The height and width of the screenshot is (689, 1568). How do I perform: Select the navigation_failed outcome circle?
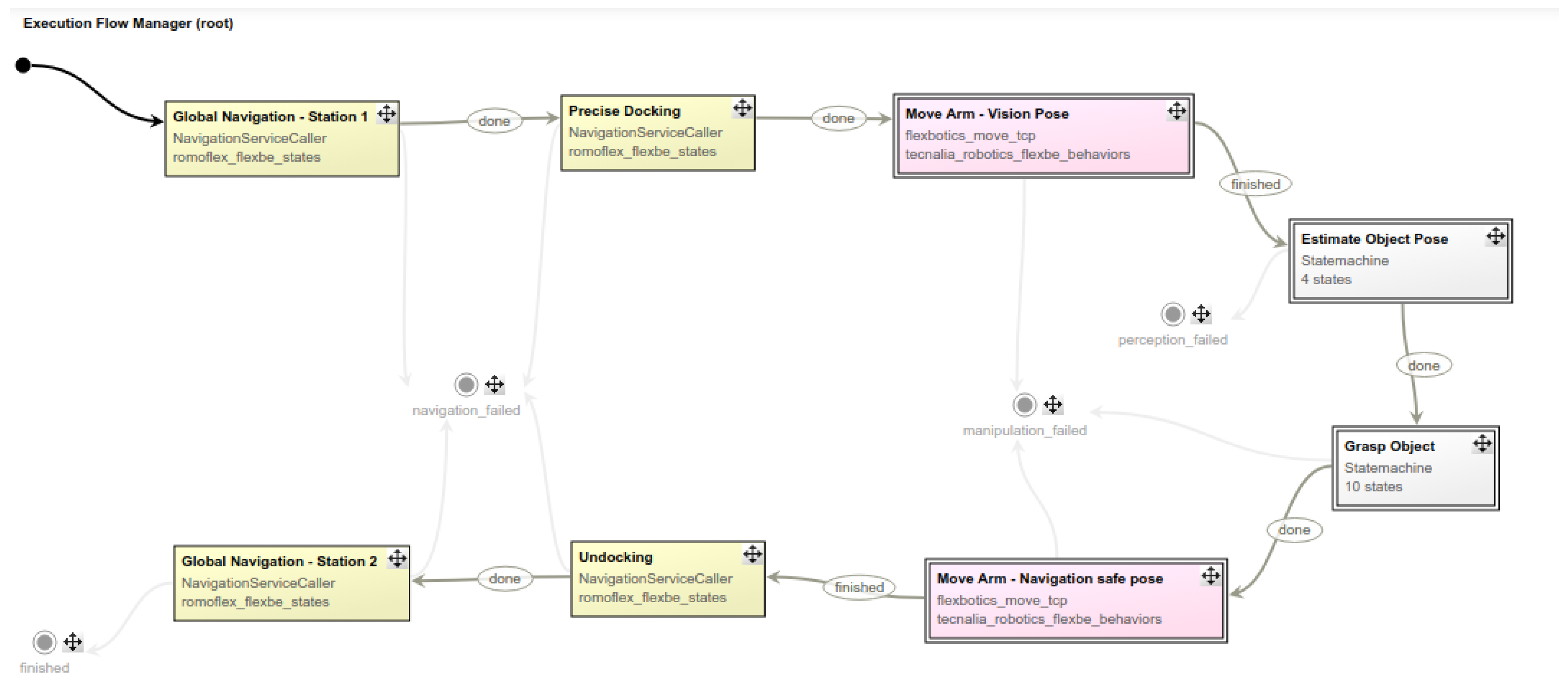[x=466, y=384]
